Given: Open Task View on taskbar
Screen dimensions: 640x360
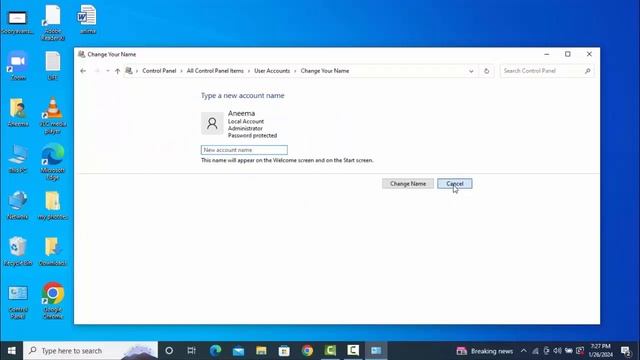Looking at the screenshot, I should tap(191, 351).
